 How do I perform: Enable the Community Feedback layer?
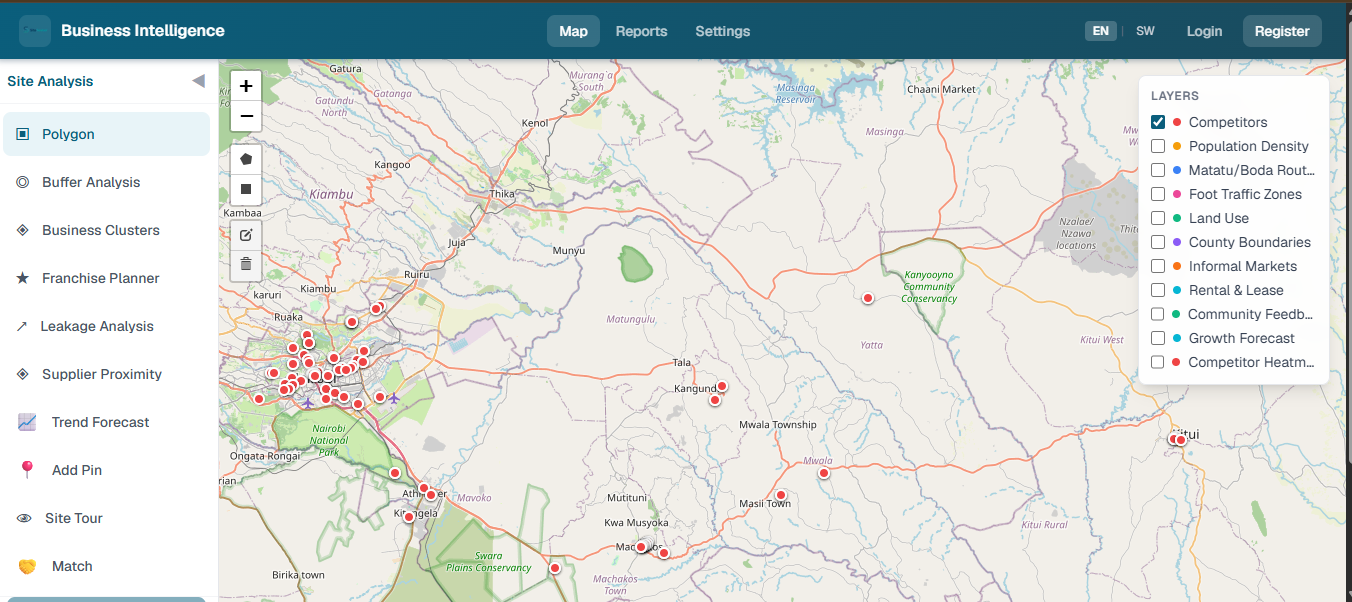(x=1158, y=314)
